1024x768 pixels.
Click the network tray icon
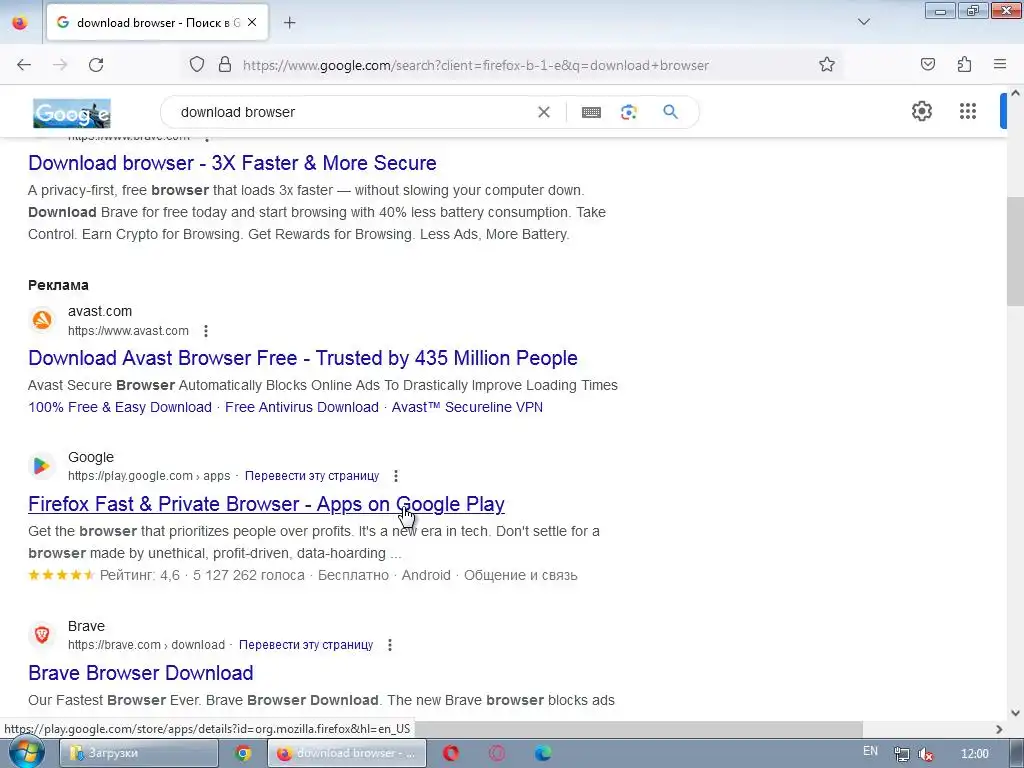tap(901, 754)
